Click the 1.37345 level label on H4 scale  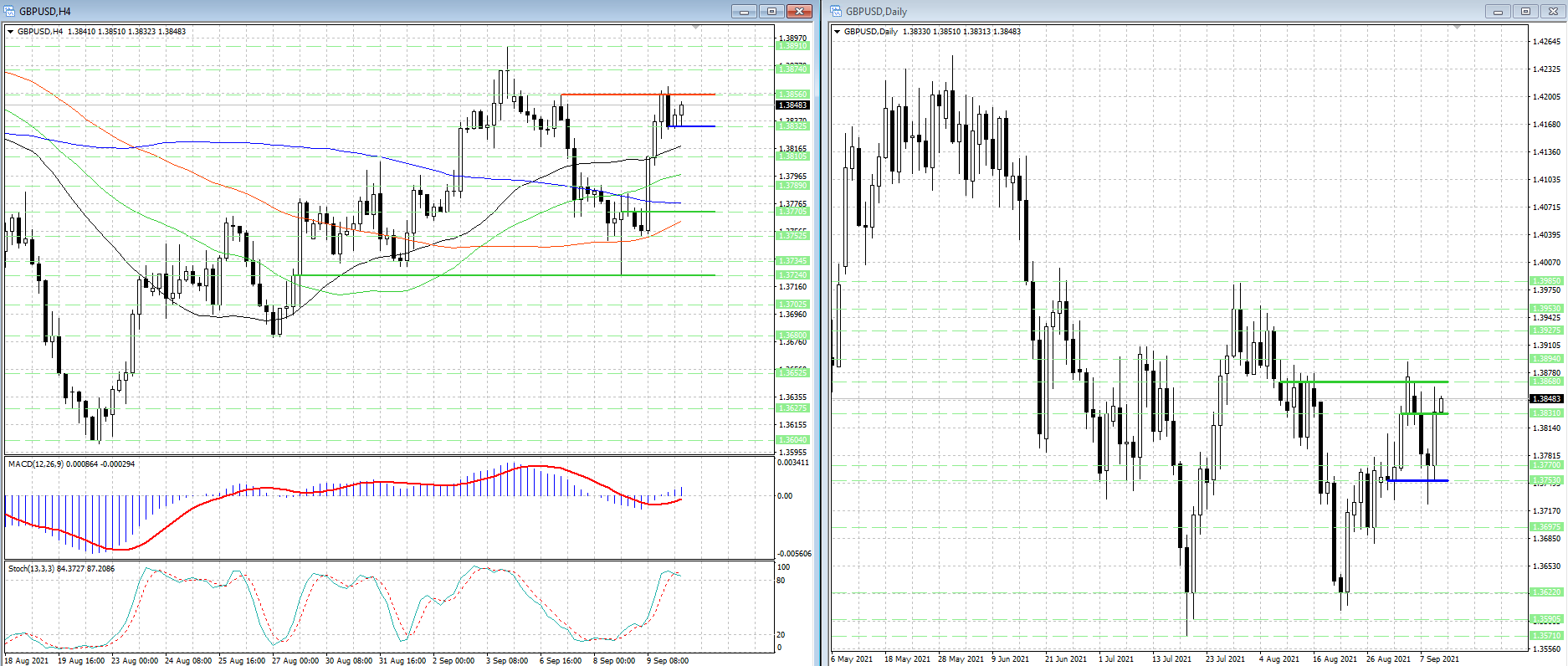pos(792,261)
